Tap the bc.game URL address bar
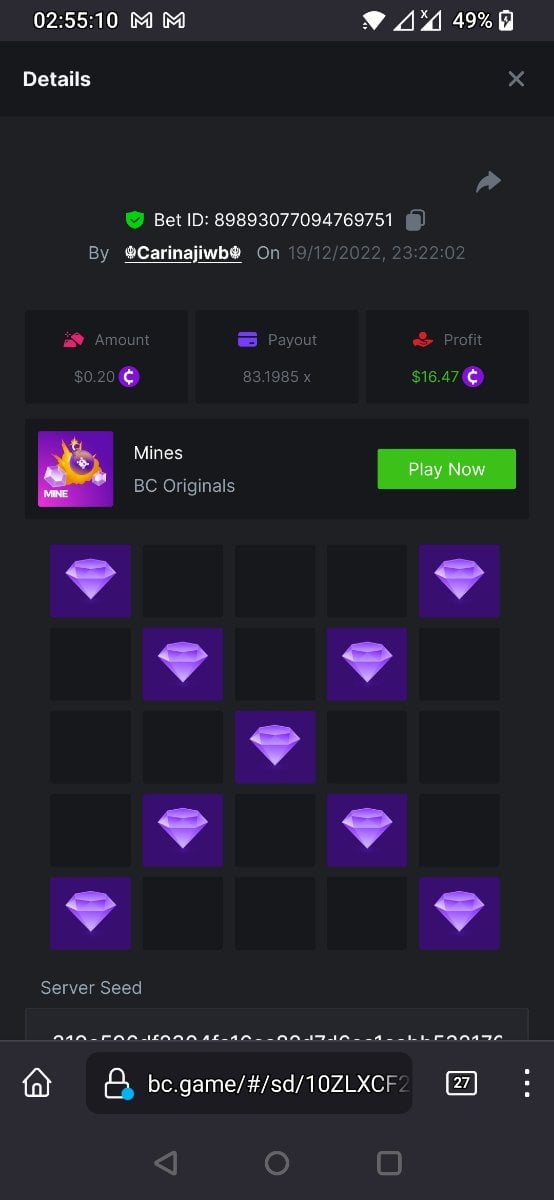The width and height of the screenshot is (554, 1200). tap(249, 1083)
